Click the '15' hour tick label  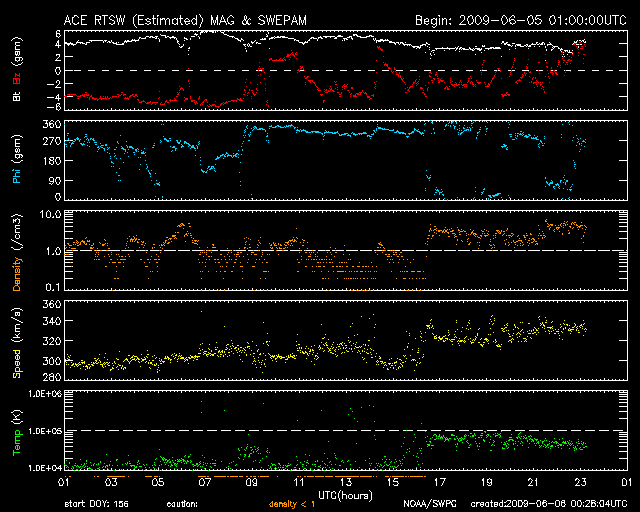coord(393,482)
